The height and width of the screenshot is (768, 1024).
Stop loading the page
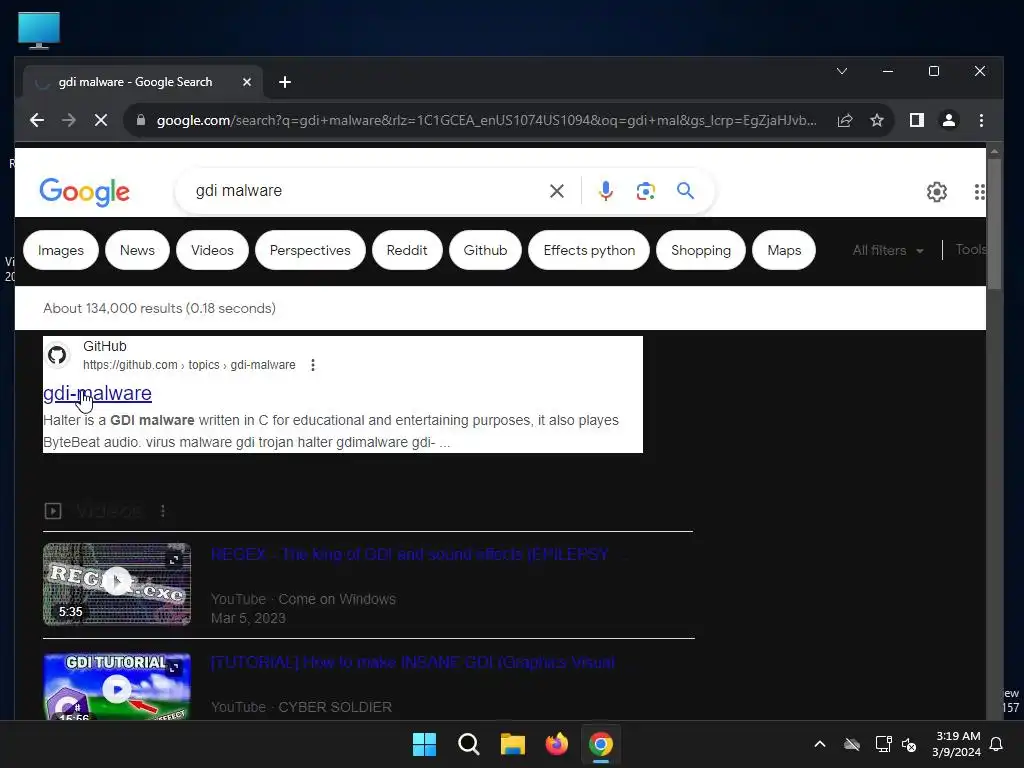[x=101, y=120]
